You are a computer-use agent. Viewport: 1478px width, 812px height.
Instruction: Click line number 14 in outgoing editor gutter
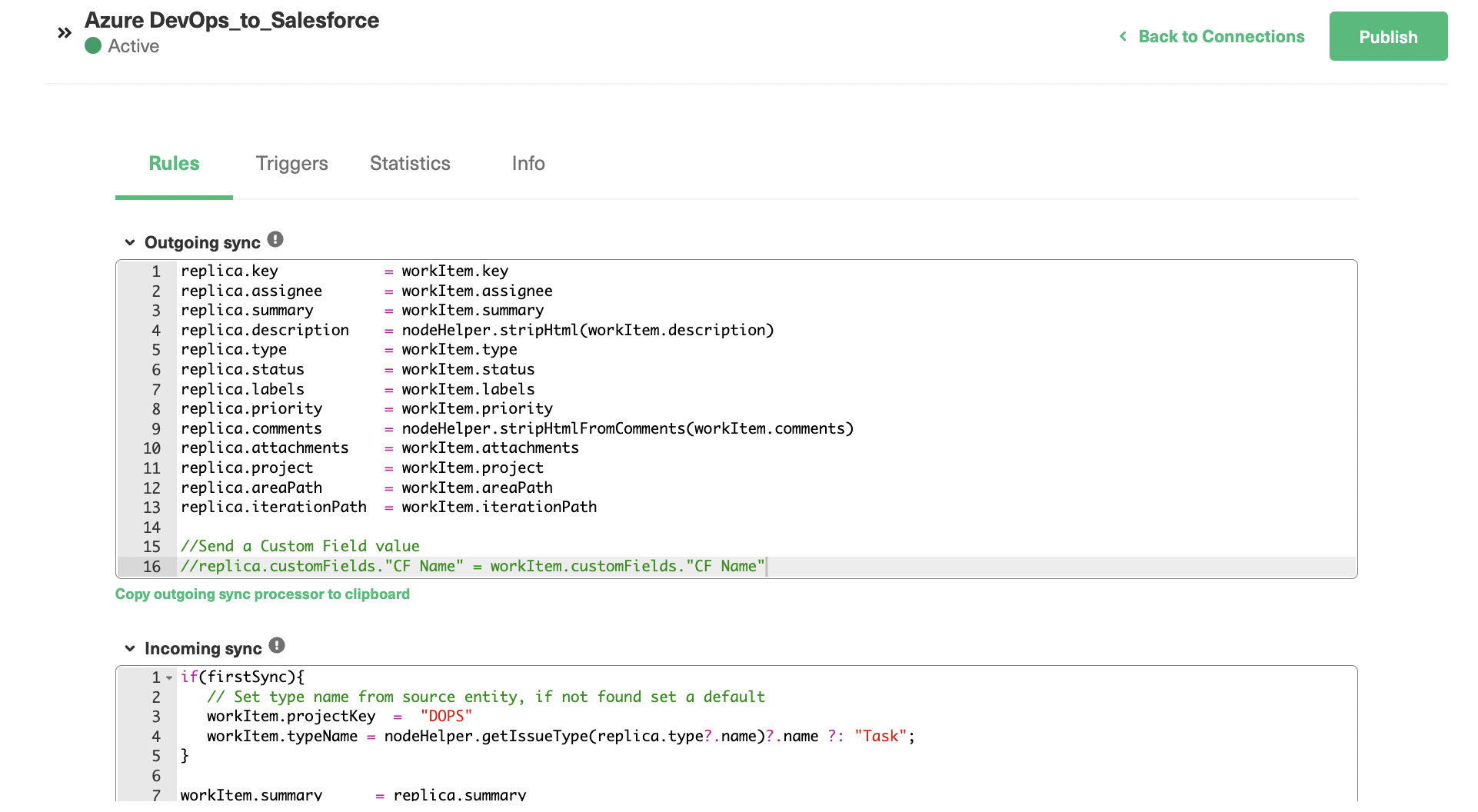(x=151, y=527)
